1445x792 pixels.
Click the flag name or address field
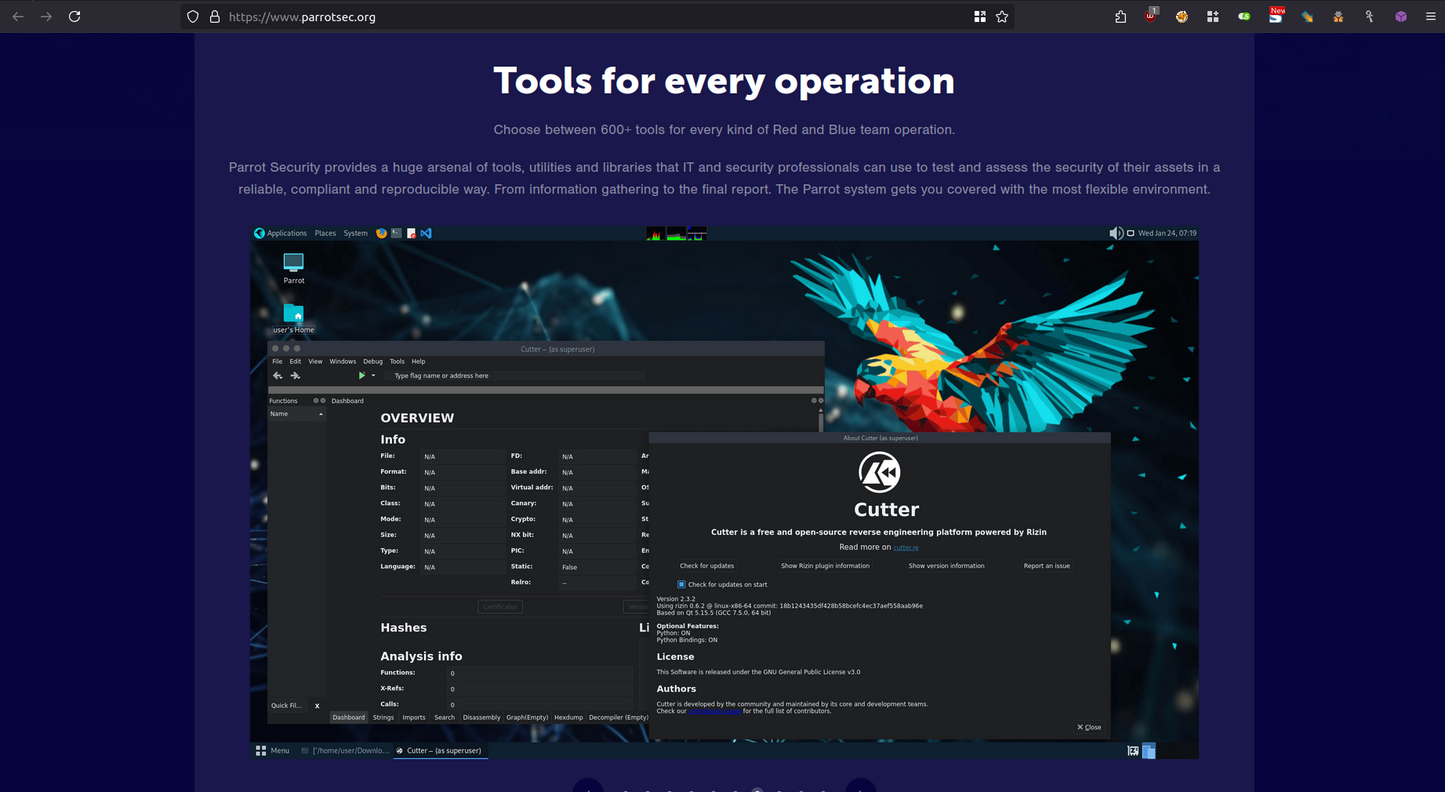pyautogui.click(x=516, y=376)
